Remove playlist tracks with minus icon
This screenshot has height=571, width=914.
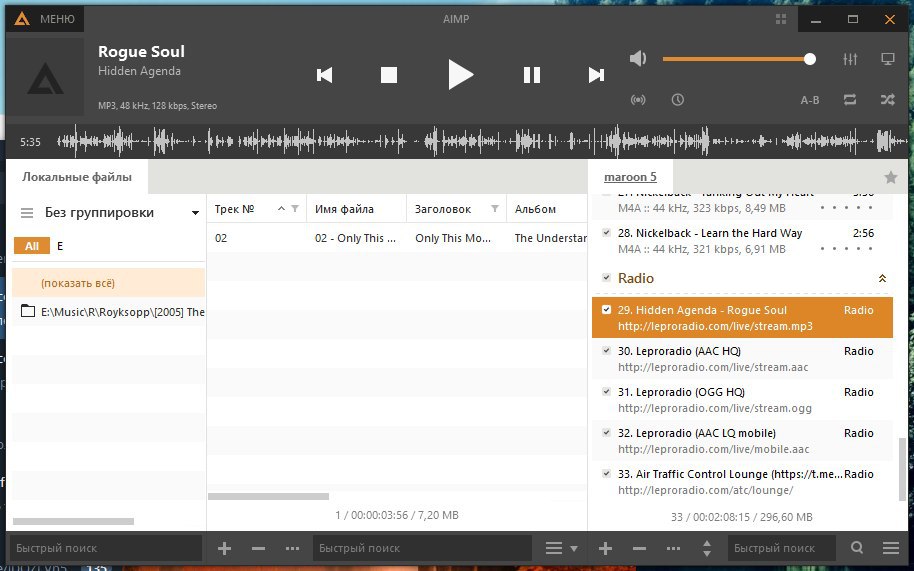click(x=639, y=548)
